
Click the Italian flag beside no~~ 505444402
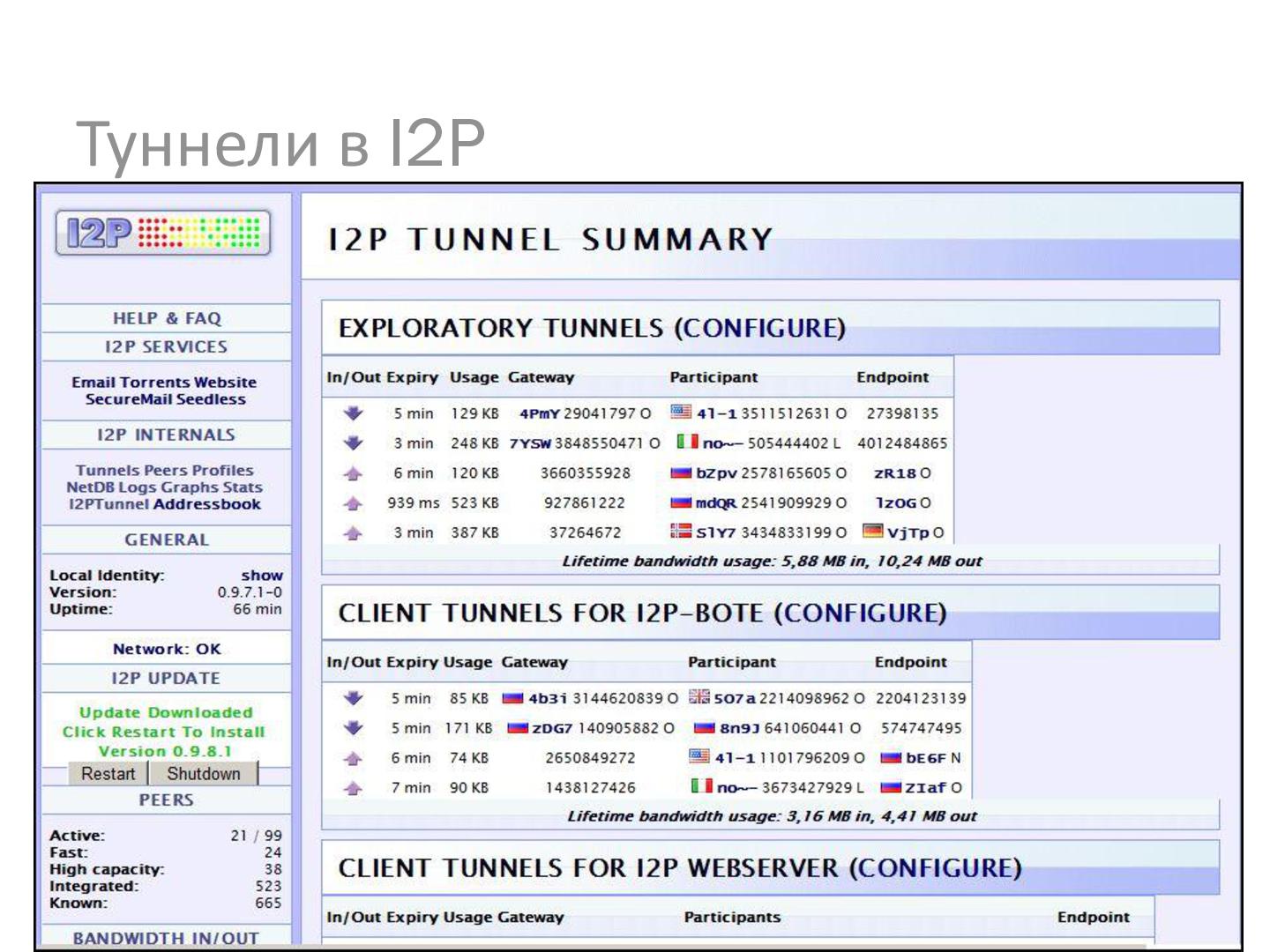(687, 442)
